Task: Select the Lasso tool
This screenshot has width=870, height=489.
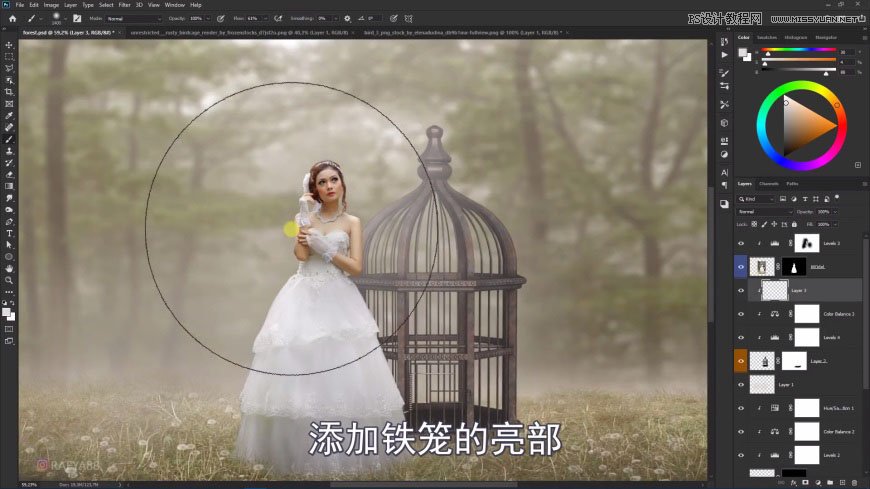Action: (9, 68)
